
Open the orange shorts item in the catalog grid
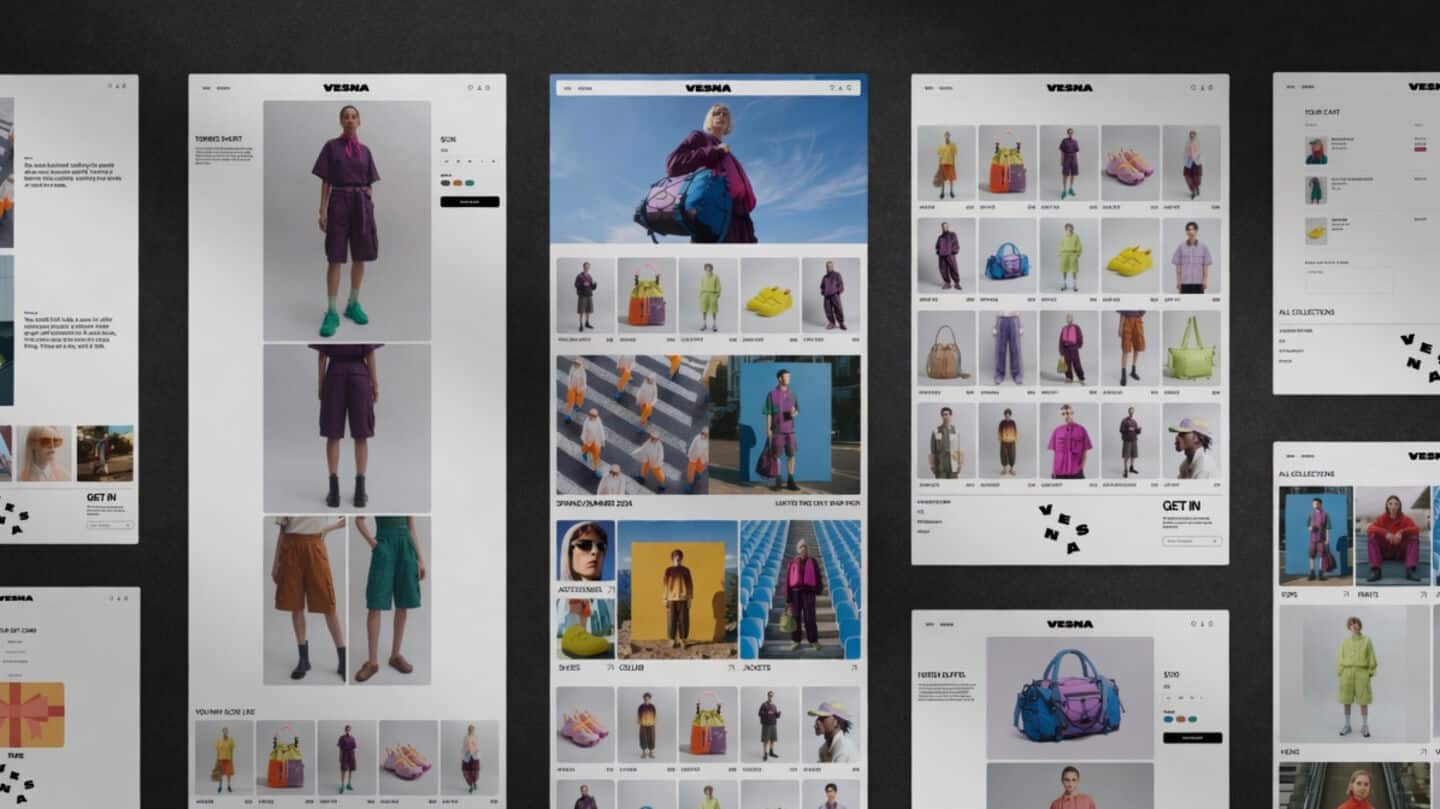tap(1130, 347)
